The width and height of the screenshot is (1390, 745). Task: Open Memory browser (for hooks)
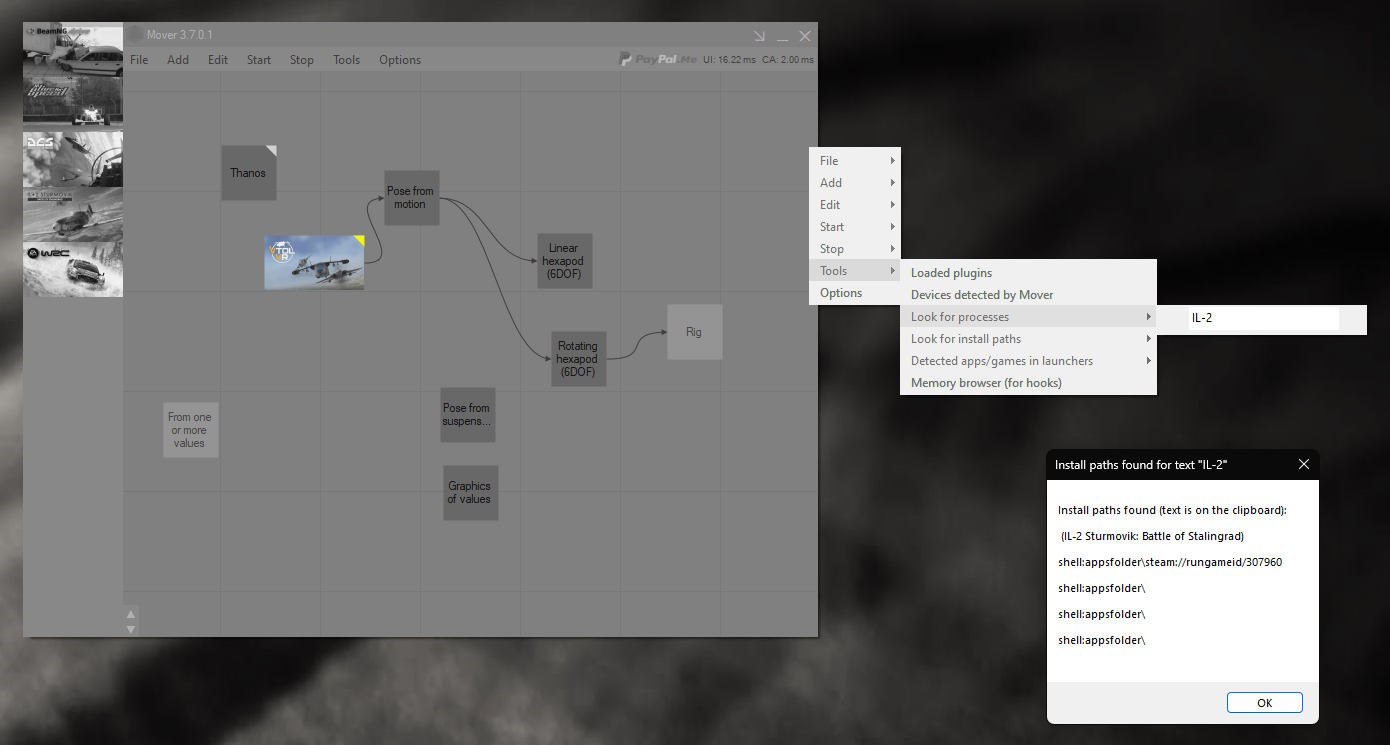tap(1028, 383)
